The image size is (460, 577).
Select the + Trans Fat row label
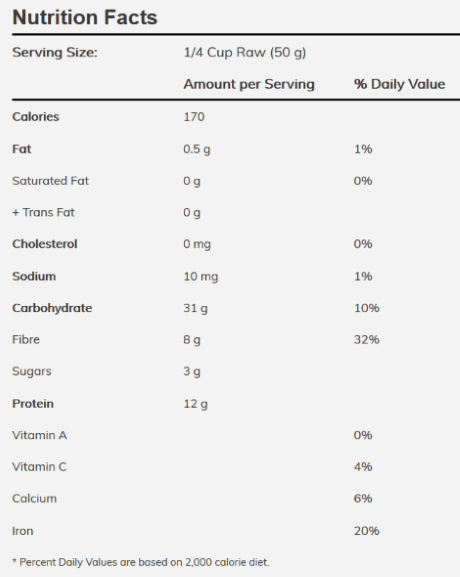43,212
